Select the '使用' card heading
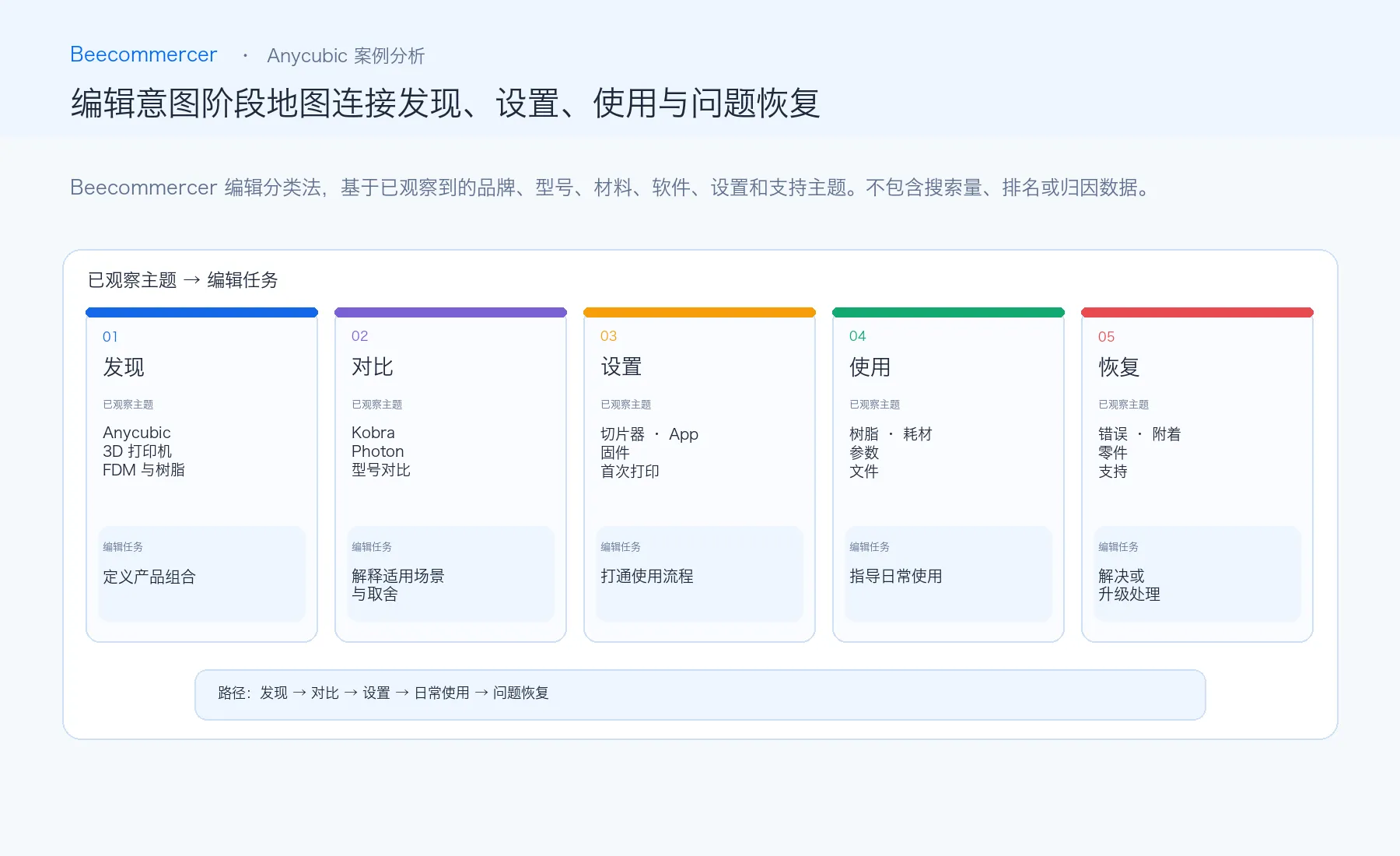1400x856 pixels. click(x=870, y=367)
